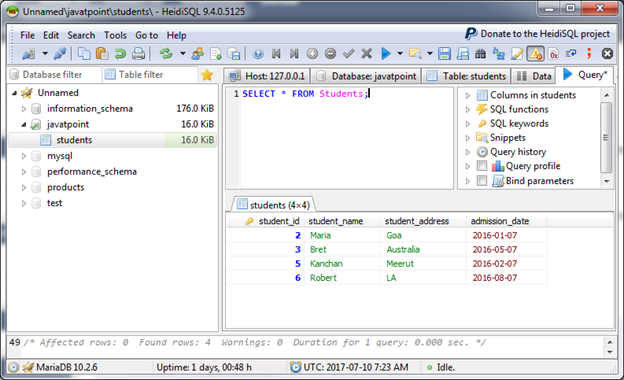Select the Query* tab

coord(585,74)
